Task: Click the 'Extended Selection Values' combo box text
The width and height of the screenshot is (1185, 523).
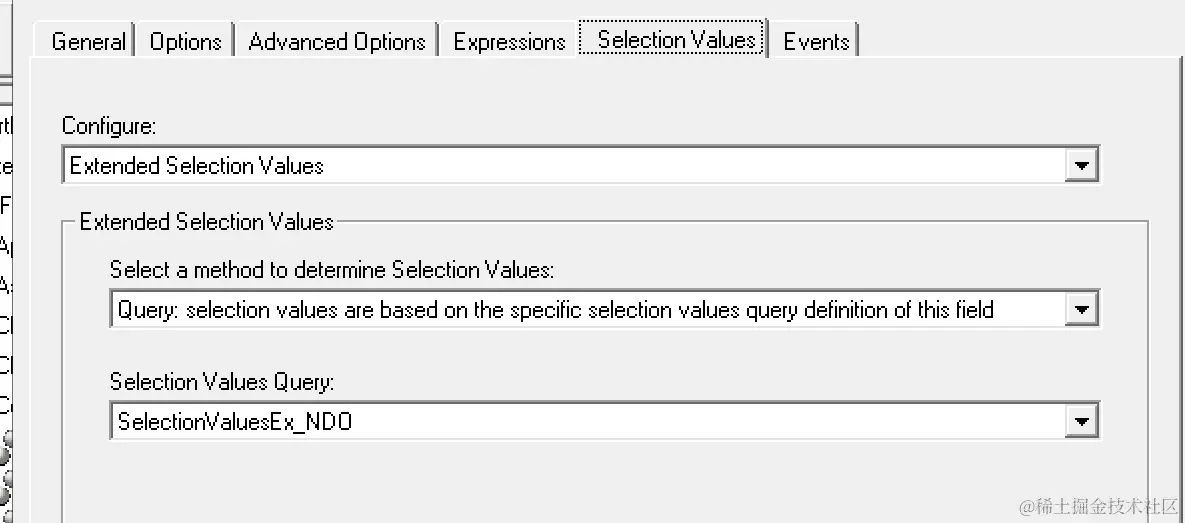Action: (x=197, y=166)
